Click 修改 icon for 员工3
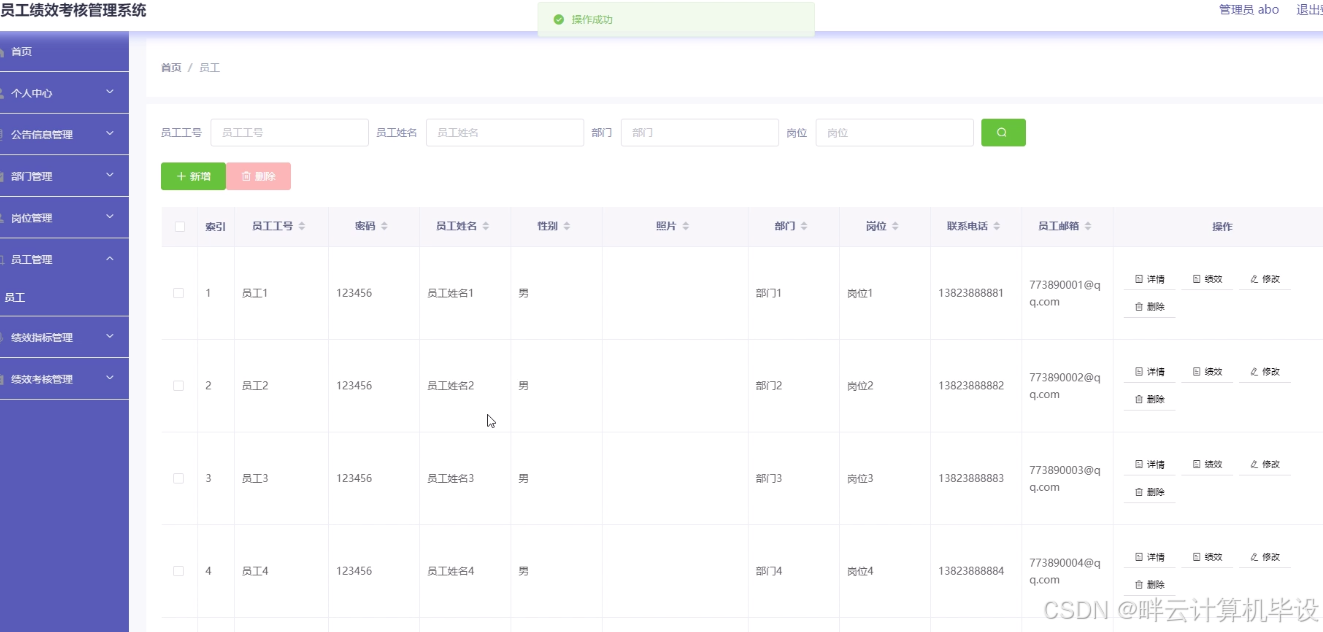Viewport: 1323px width, 632px height. point(1265,463)
